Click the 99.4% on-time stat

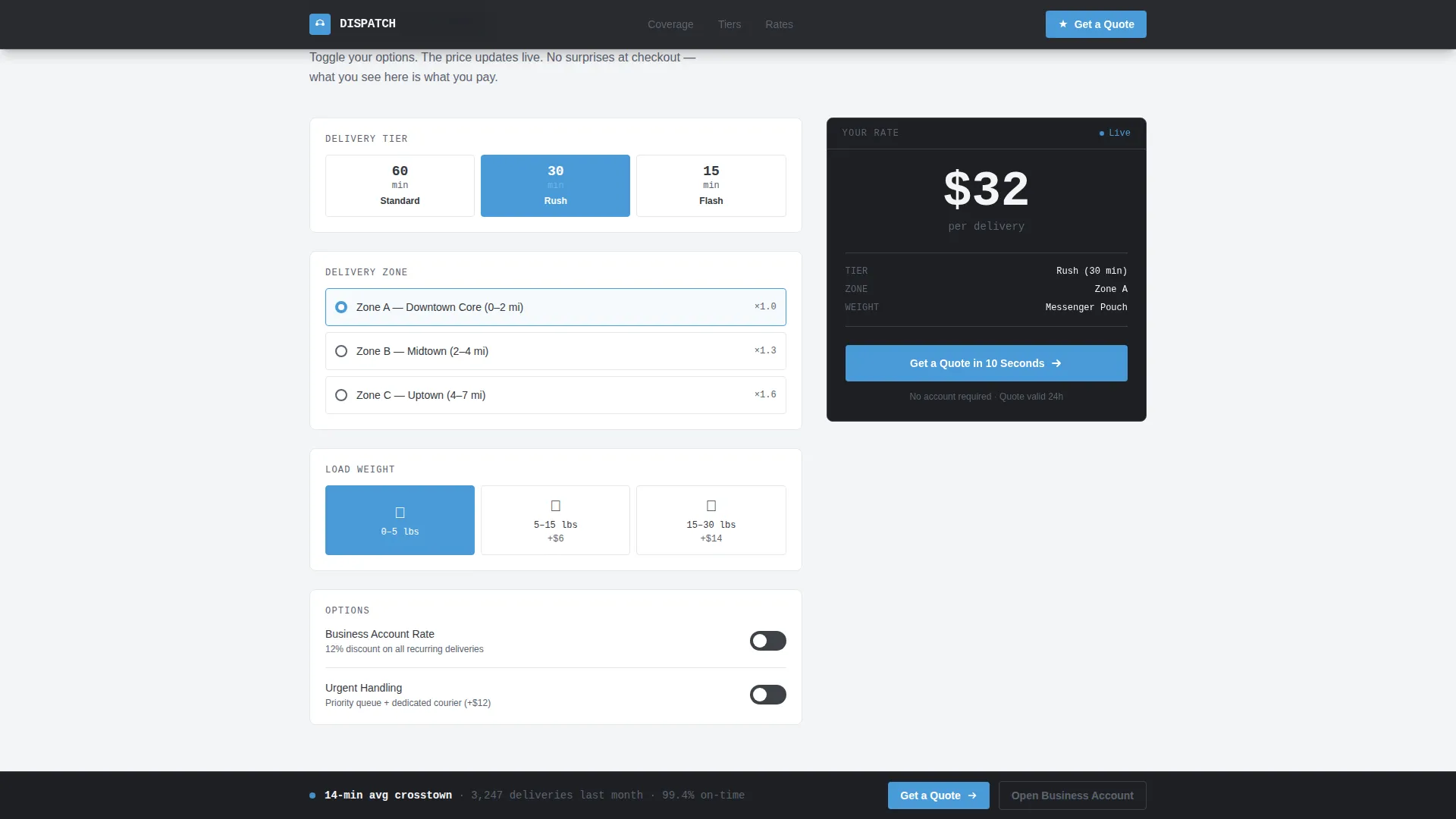click(x=703, y=795)
